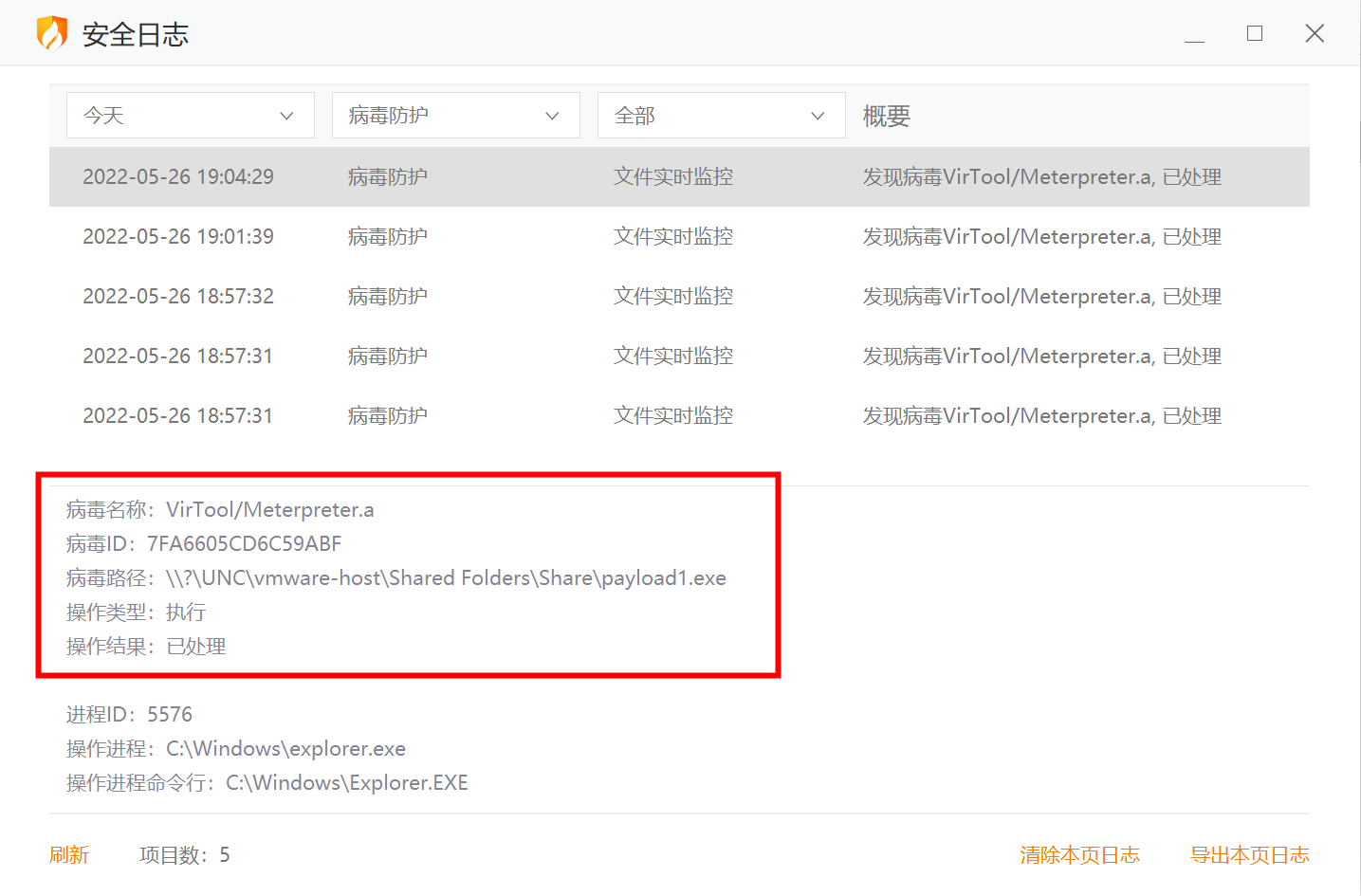Click 导出本页日志 to export logs
This screenshot has height=896, width=1361.
[1249, 855]
